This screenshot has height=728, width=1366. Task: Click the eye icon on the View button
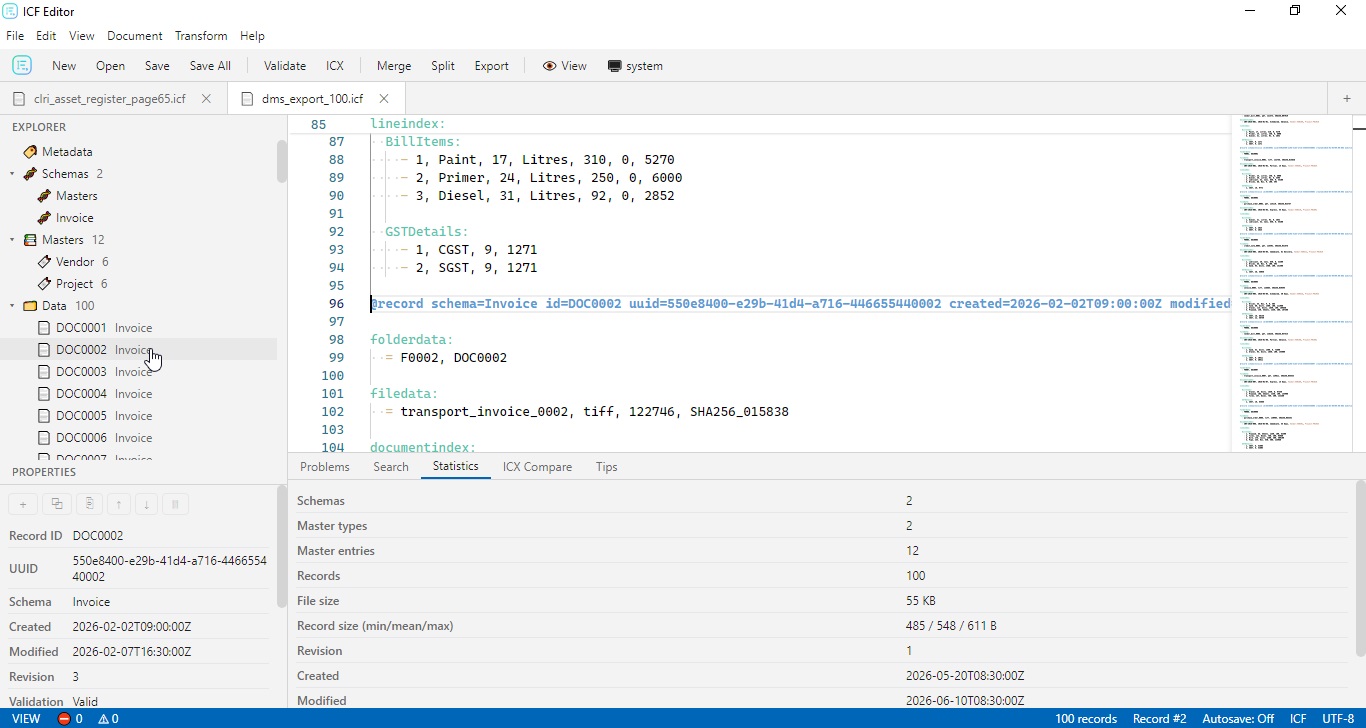[x=549, y=66]
